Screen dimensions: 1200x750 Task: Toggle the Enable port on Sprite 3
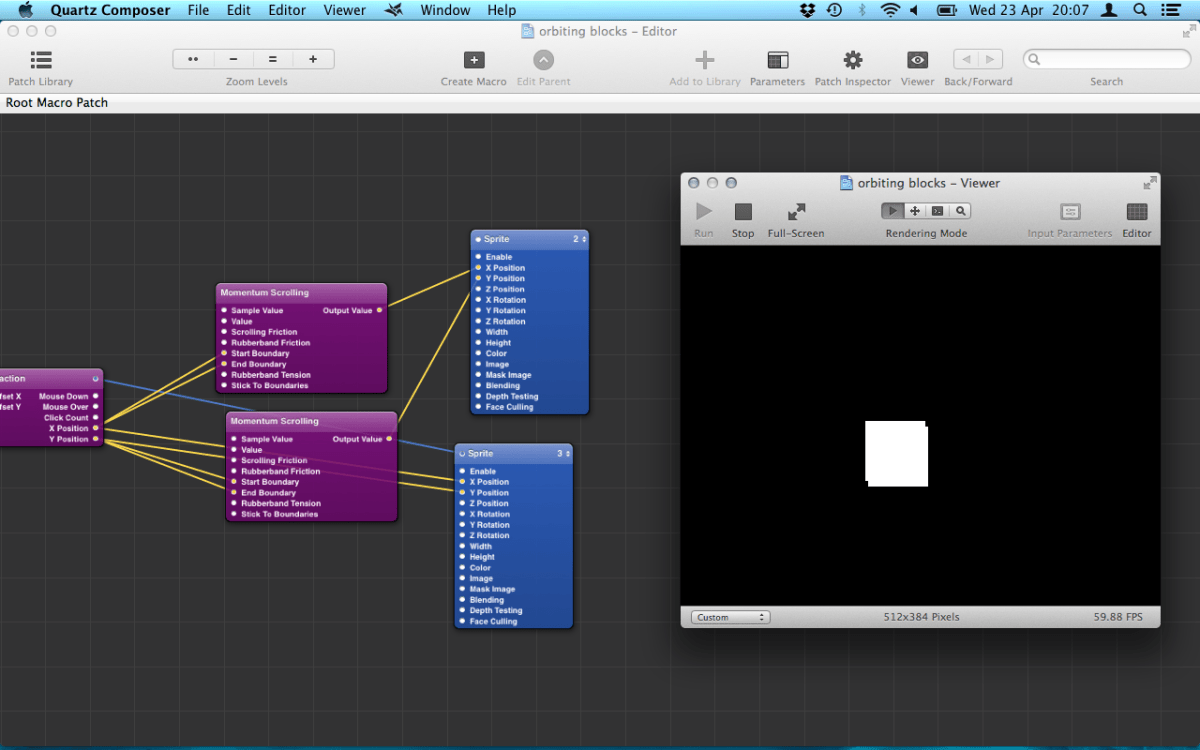point(463,471)
